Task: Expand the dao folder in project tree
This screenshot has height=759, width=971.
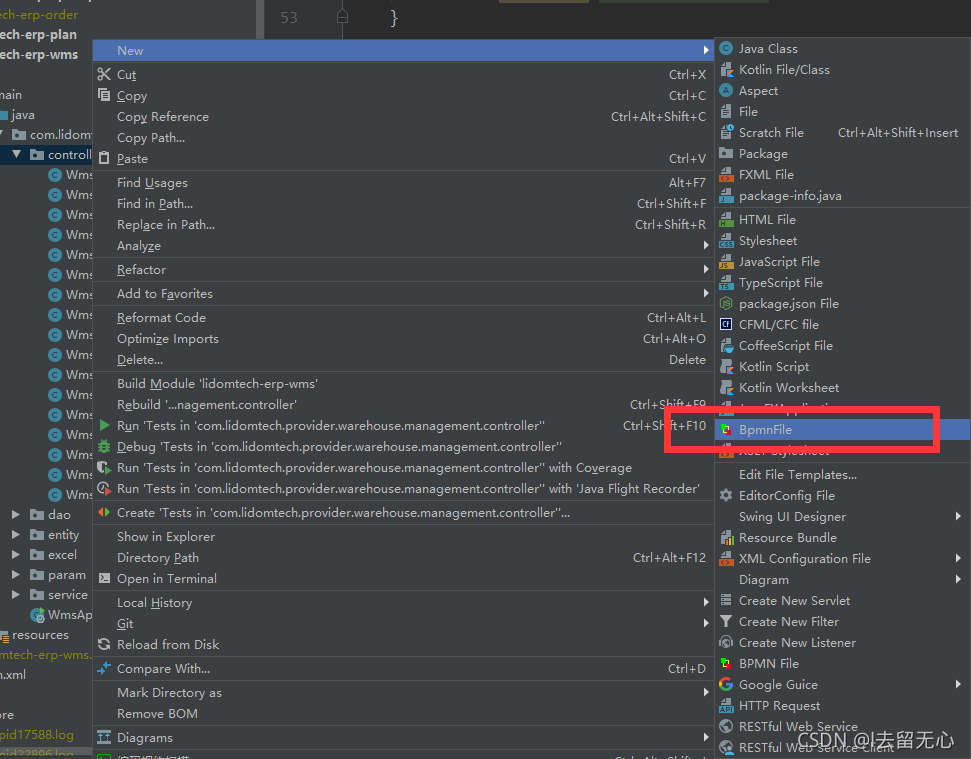Action: [x=16, y=514]
